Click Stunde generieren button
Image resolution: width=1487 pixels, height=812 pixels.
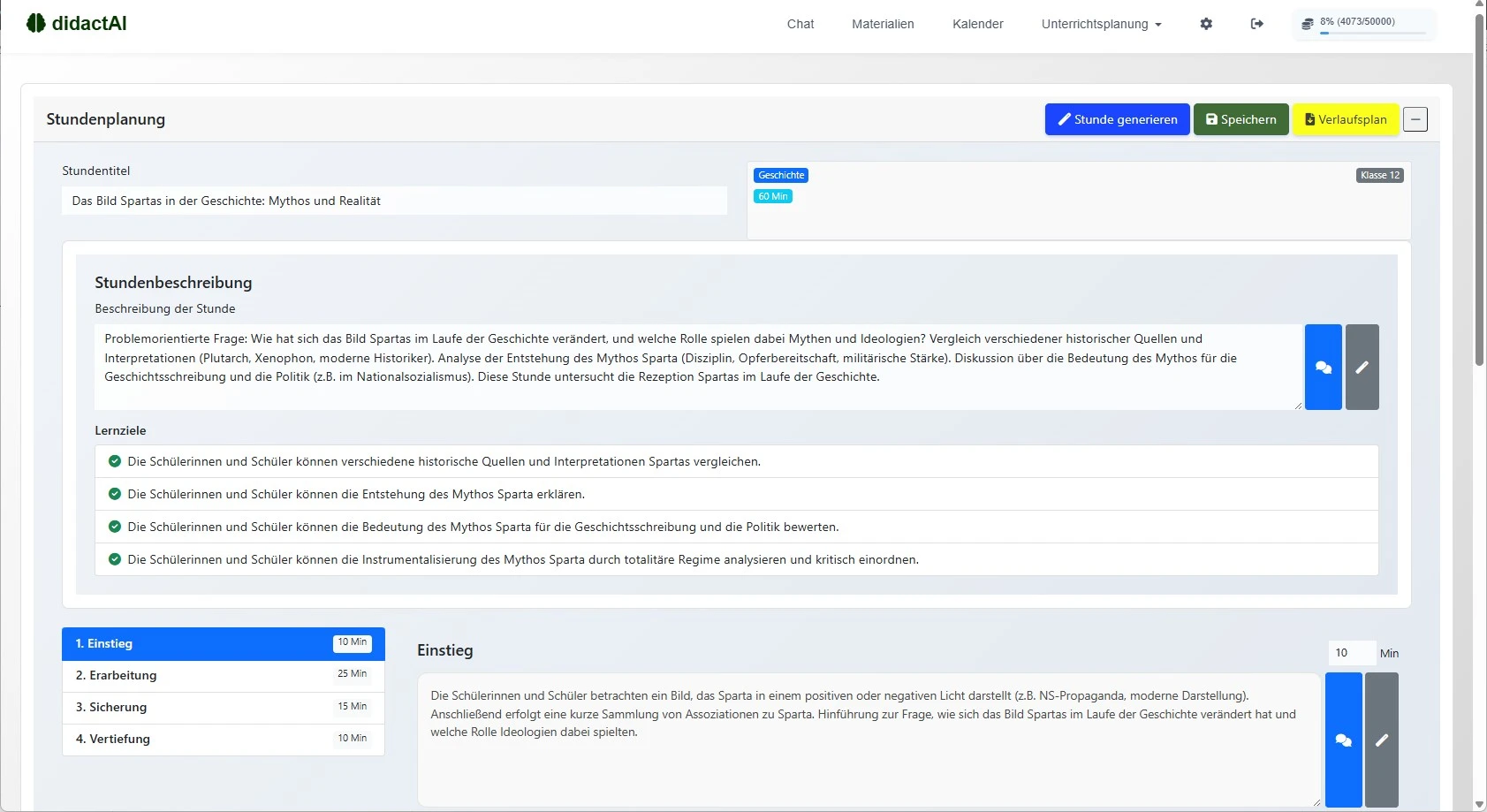pyautogui.click(x=1118, y=119)
